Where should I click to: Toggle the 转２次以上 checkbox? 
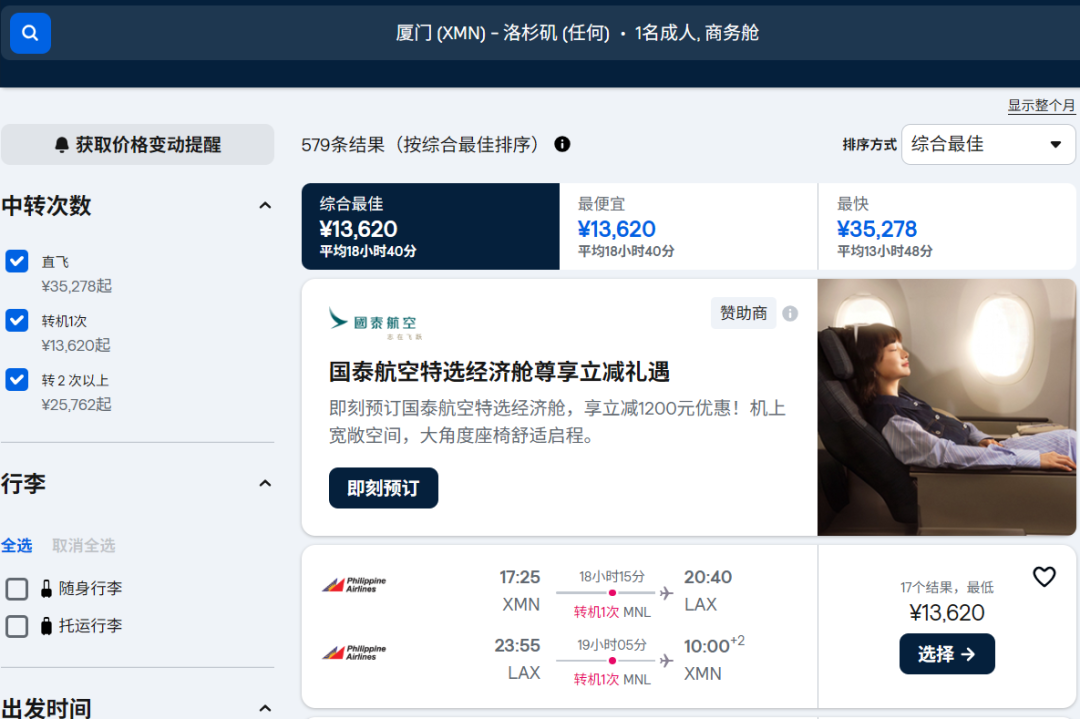click(x=17, y=380)
